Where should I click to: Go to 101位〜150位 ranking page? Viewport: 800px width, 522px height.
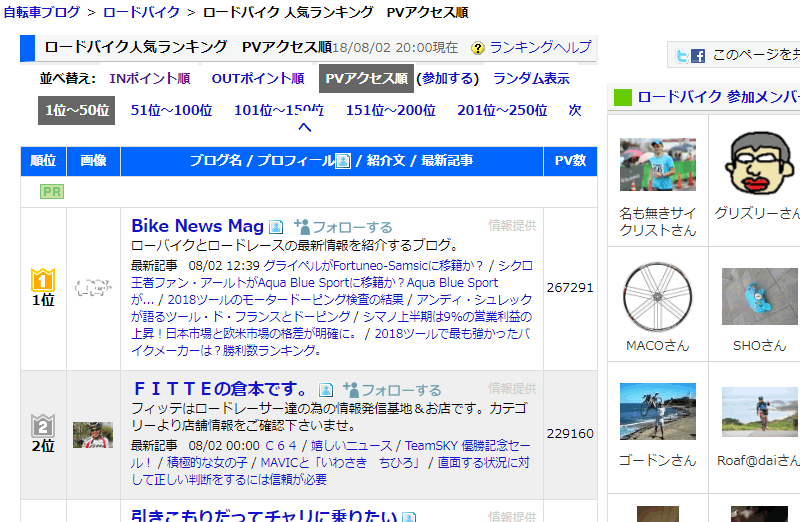tap(279, 110)
